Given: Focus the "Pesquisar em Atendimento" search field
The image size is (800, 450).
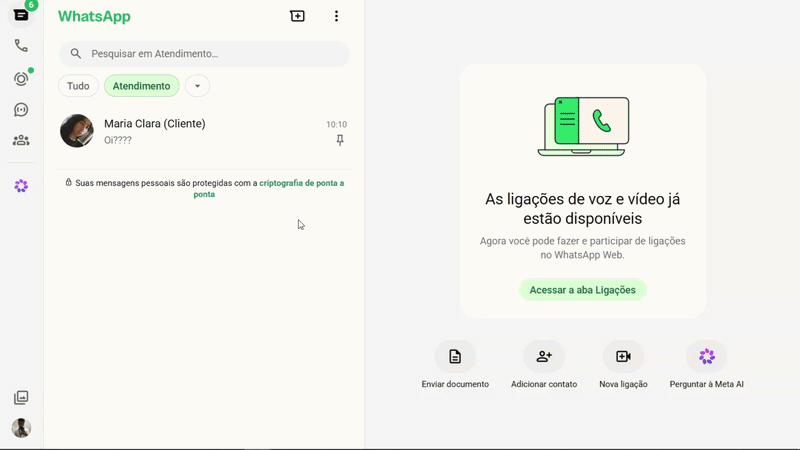Looking at the screenshot, I should coord(204,54).
